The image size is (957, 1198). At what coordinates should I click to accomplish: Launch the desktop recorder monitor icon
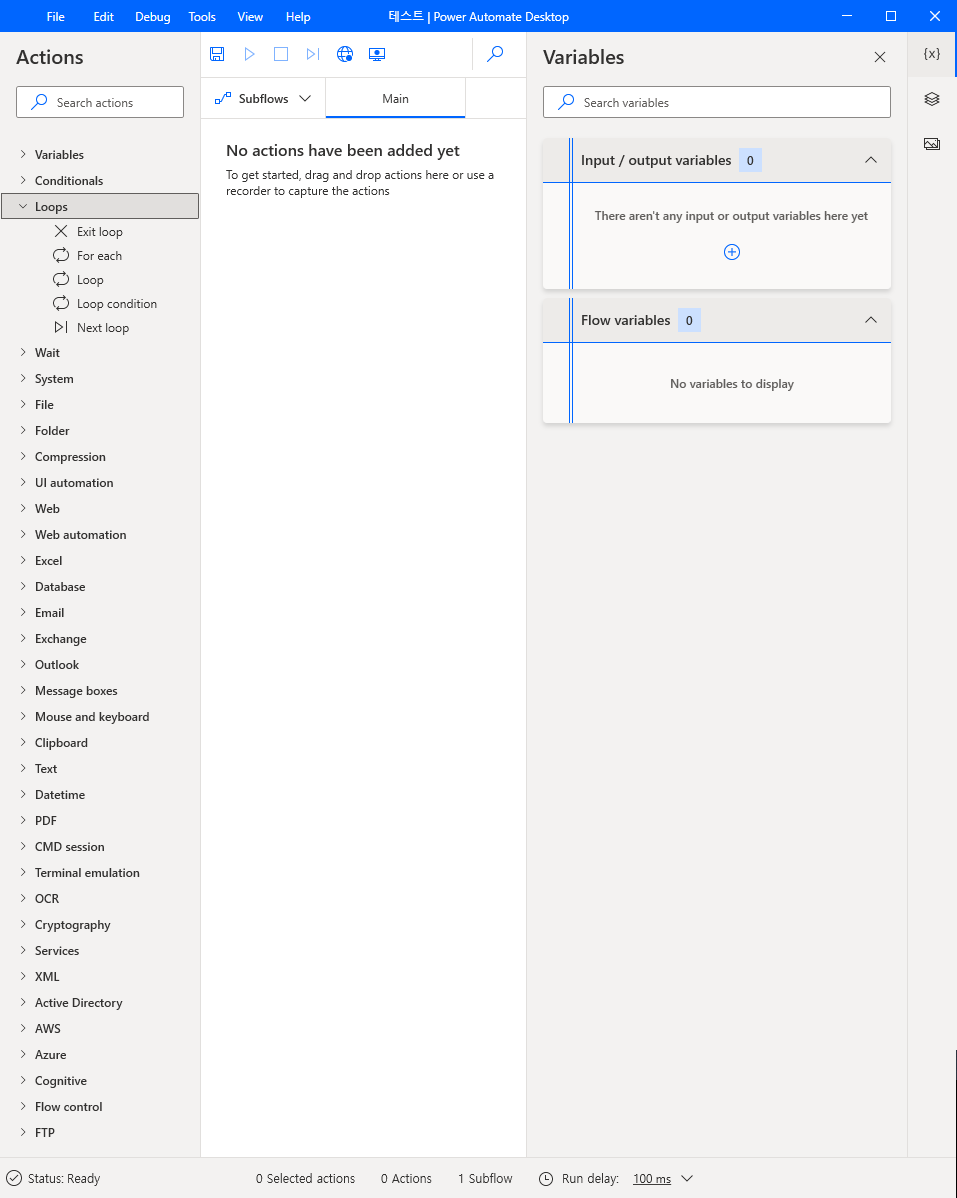[x=377, y=54]
